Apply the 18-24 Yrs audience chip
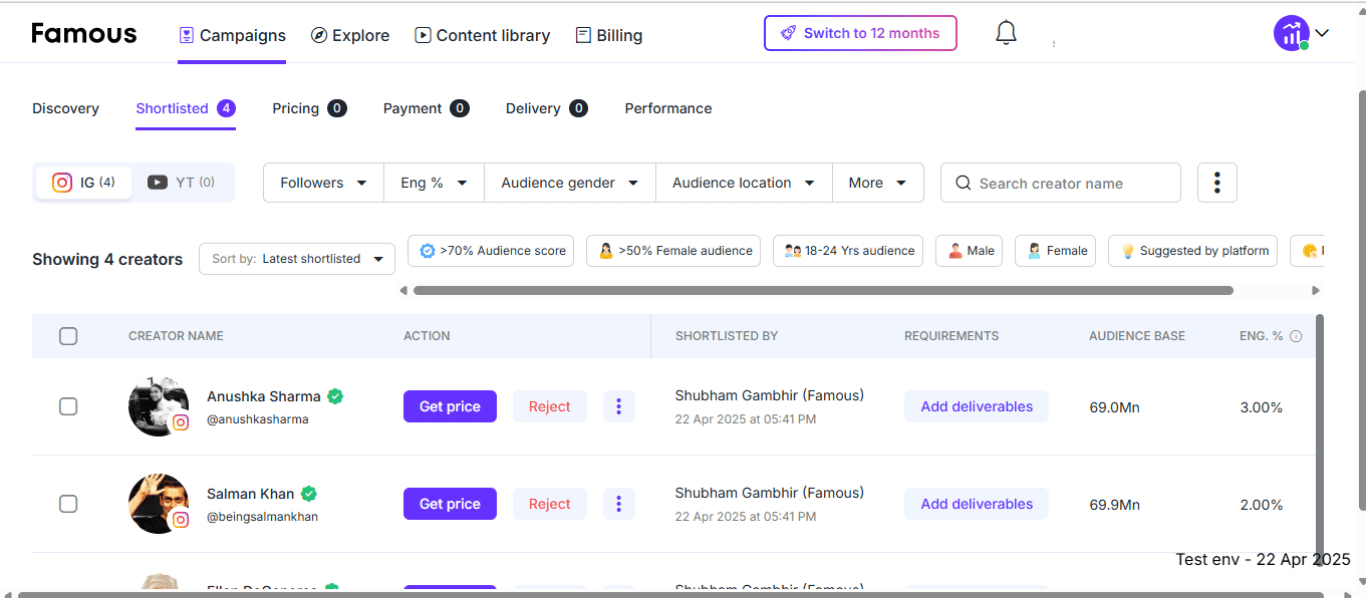The width and height of the screenshot is (1366, 599). [x=848, y=251]
